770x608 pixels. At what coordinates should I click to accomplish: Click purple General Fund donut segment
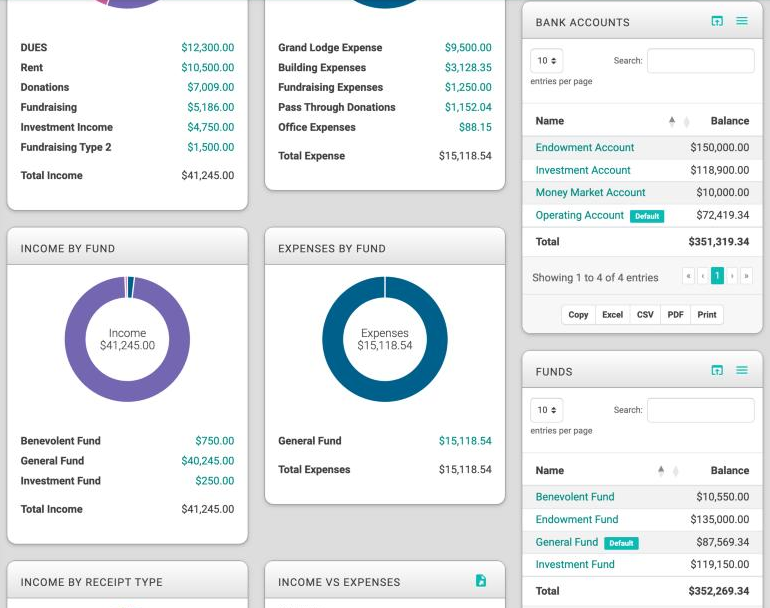pos(127,391)
